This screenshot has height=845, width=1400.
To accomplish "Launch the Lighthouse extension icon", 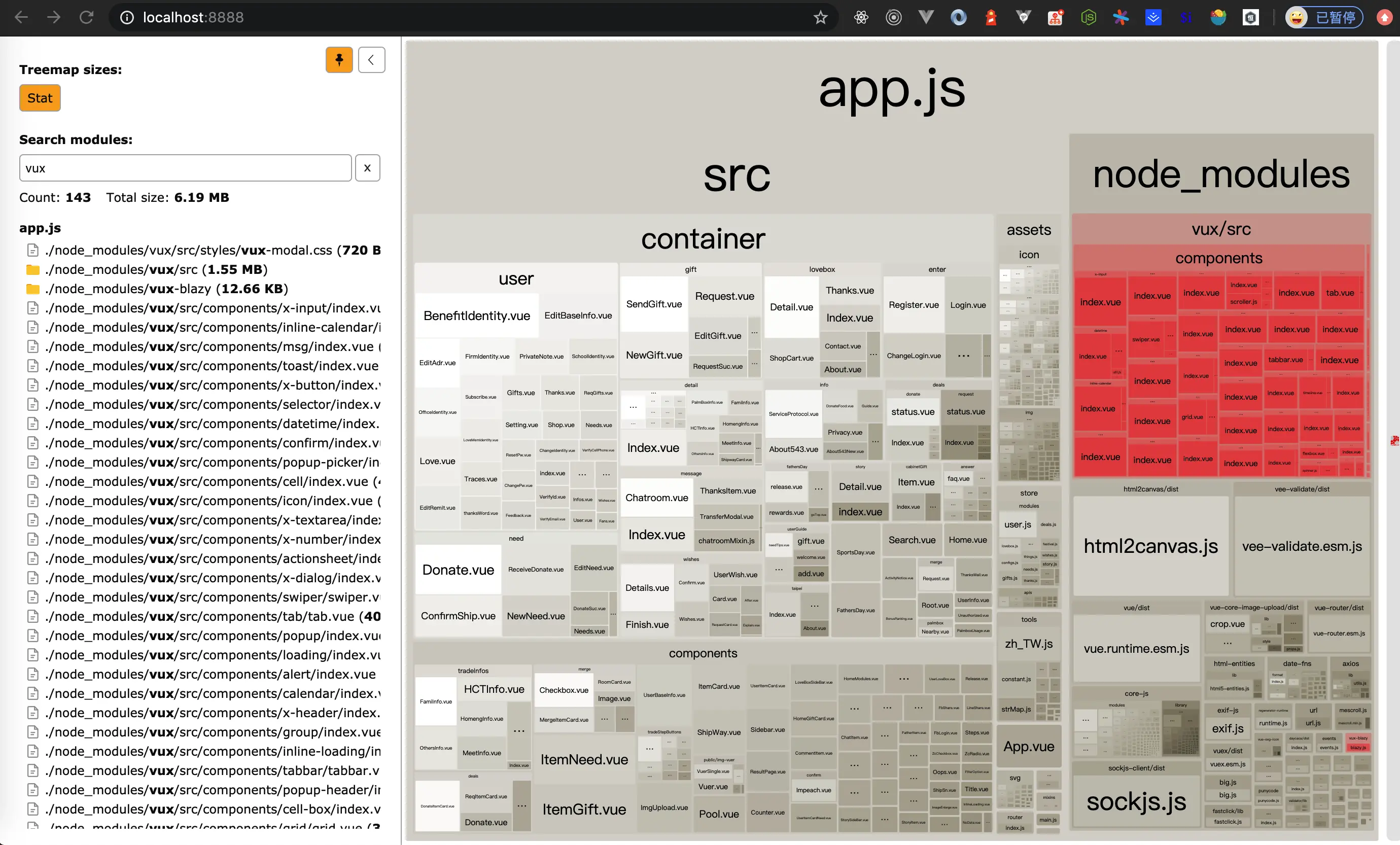I will [991, 18].
